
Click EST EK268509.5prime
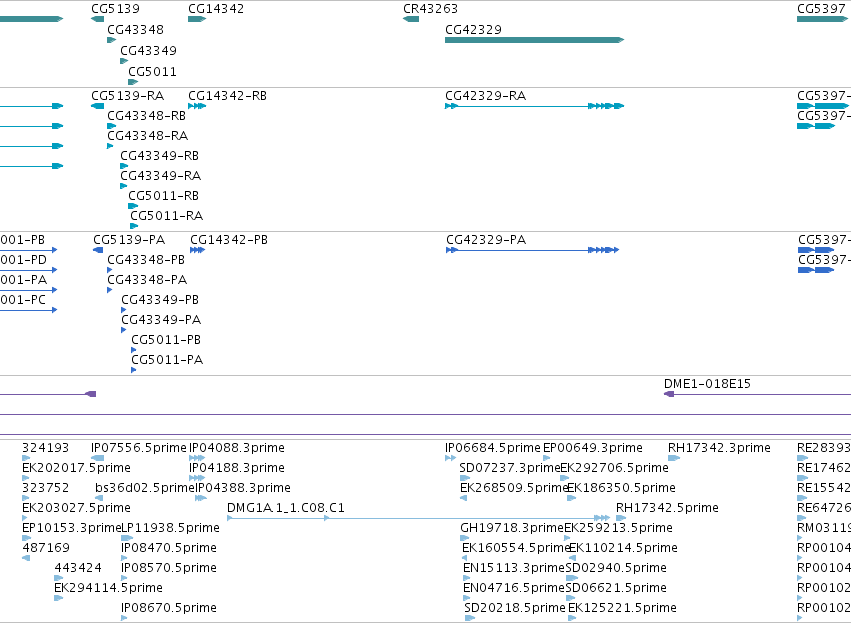tap(513, 488)
